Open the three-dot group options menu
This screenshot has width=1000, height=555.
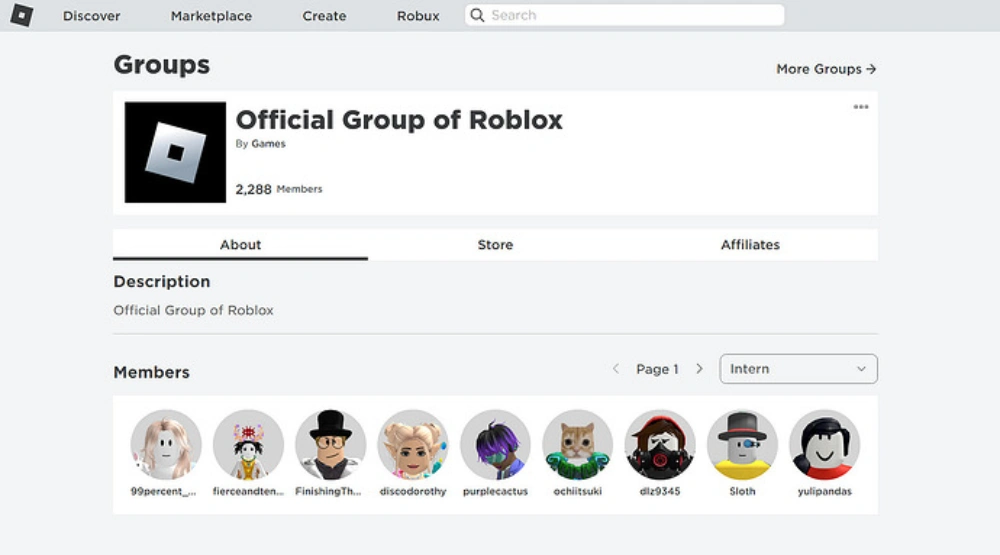[860, 107]
